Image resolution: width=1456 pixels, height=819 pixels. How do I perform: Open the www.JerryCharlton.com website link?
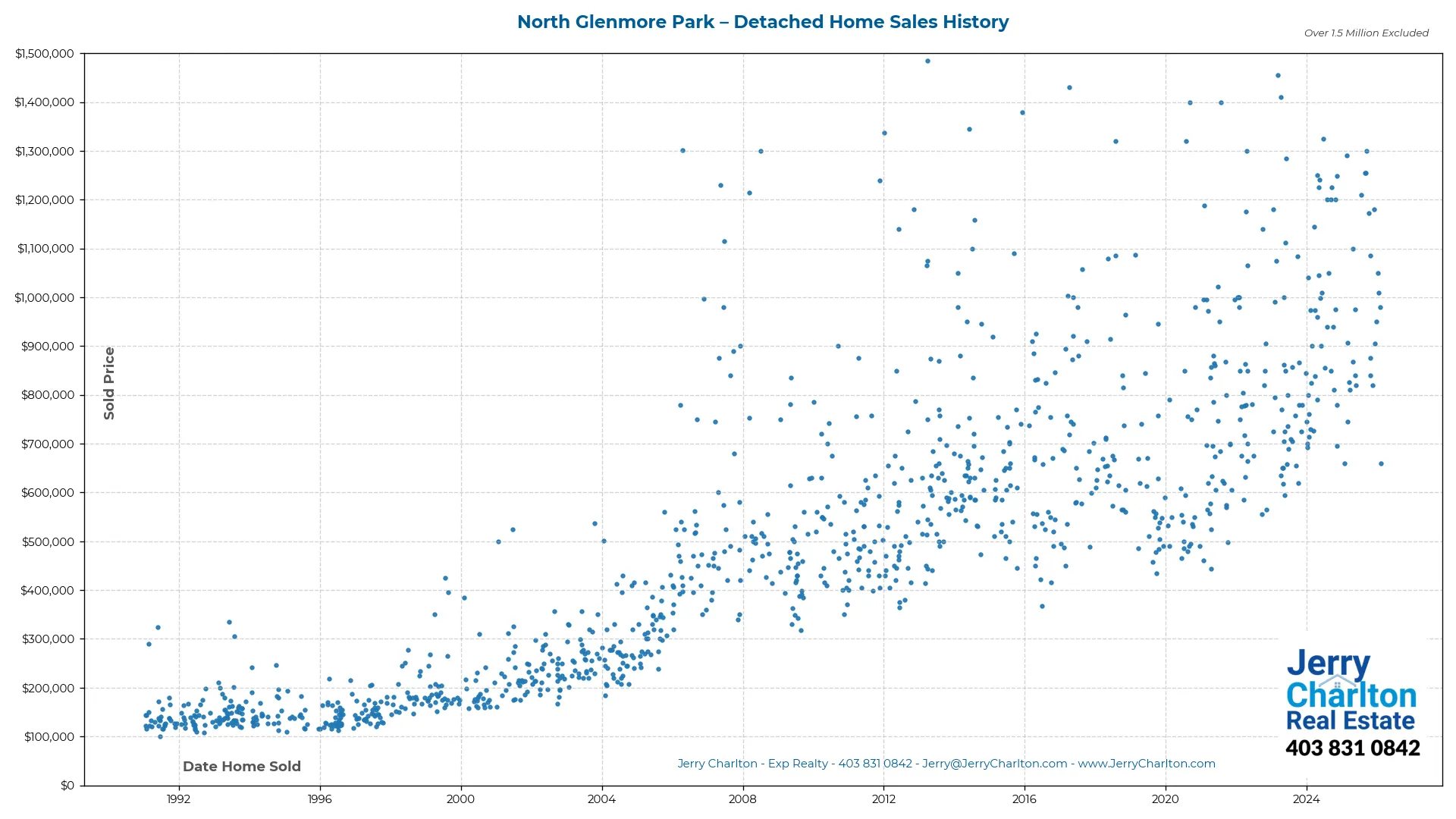click(x=1147, y=764)
